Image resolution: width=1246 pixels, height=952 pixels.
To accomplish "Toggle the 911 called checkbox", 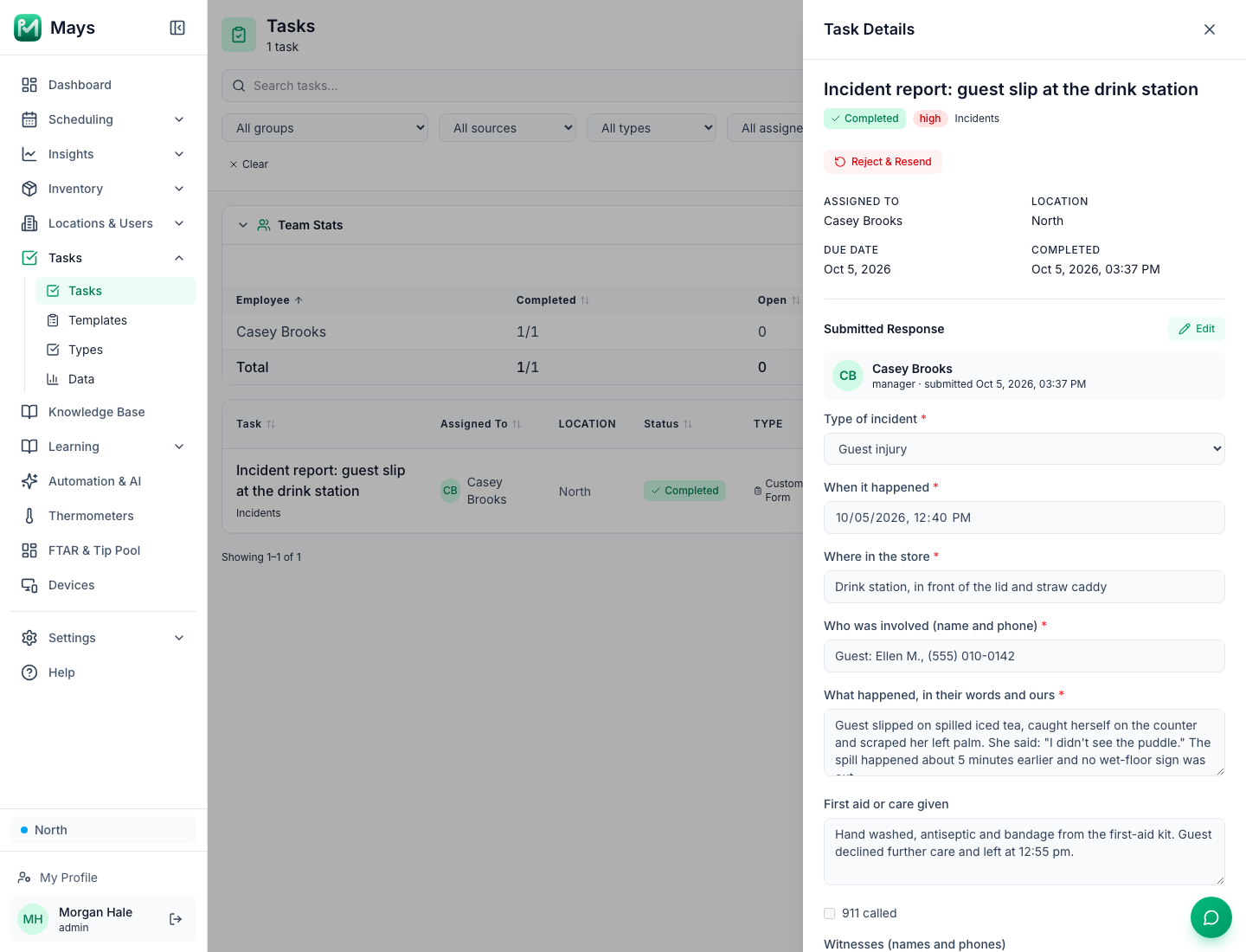I will click(830, 913).
